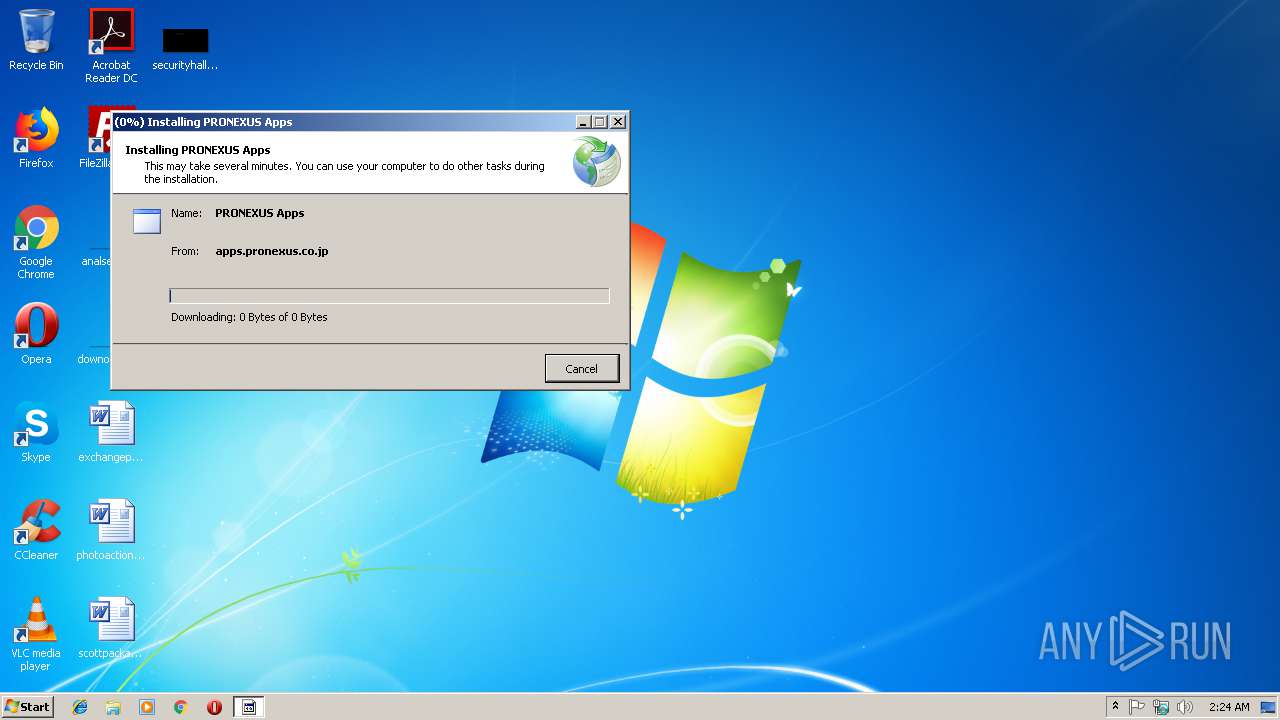Select the apps.pronexus.co.jp source text
This screenshot has height=720, width=1280.
(272, 251)
